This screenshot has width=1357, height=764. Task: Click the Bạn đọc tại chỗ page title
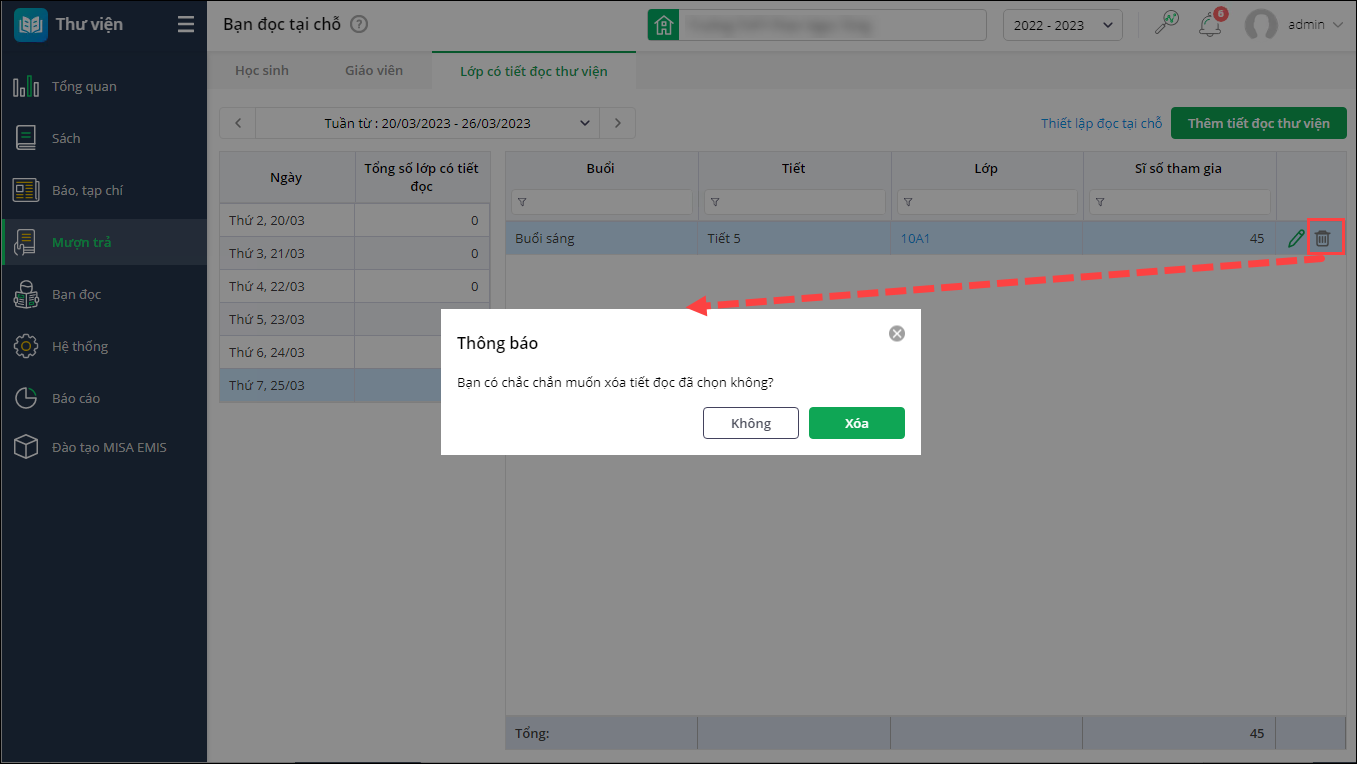[x=282, y=25]
